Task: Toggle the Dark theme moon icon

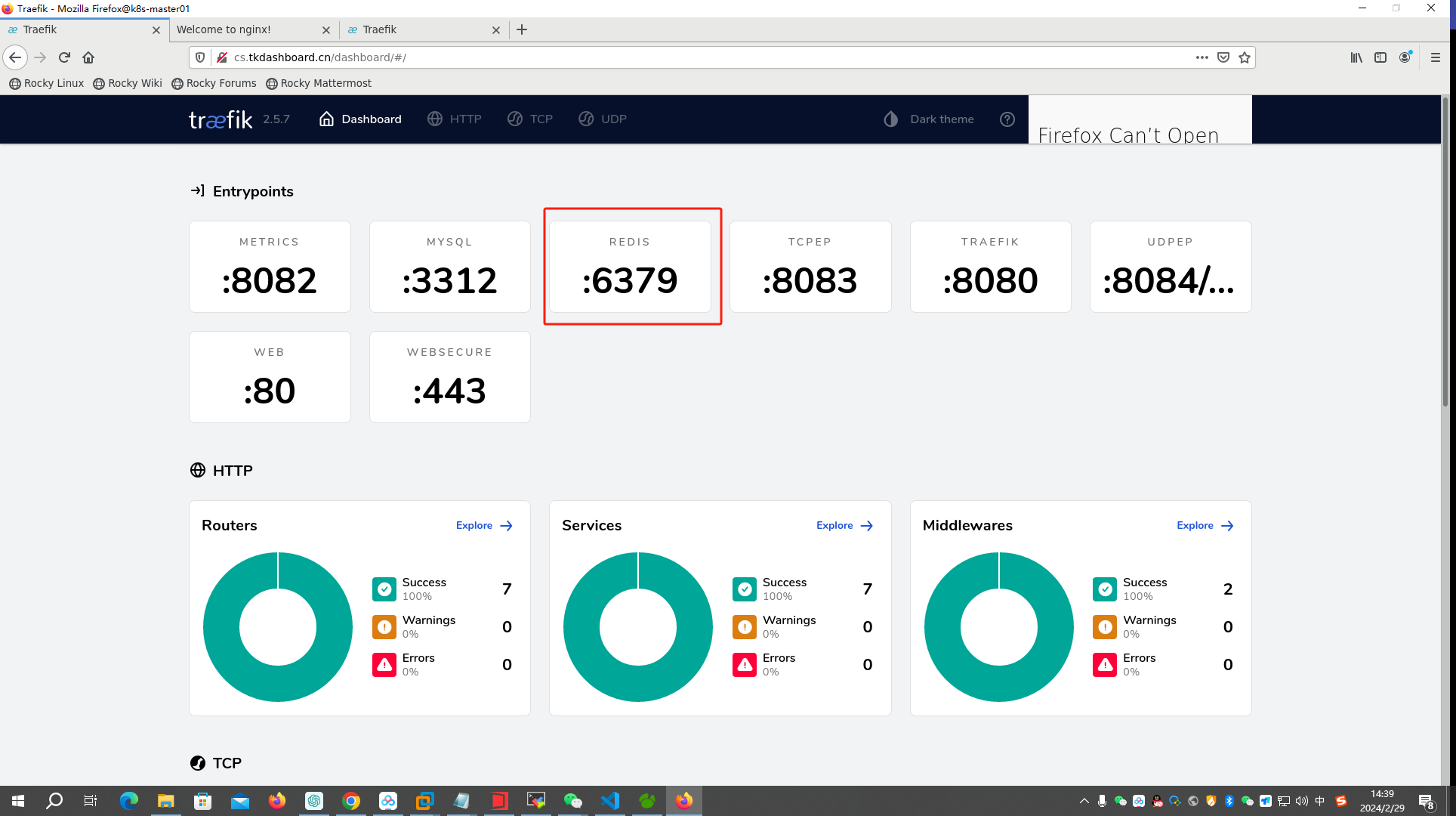Action: click(x=891, y=119)
